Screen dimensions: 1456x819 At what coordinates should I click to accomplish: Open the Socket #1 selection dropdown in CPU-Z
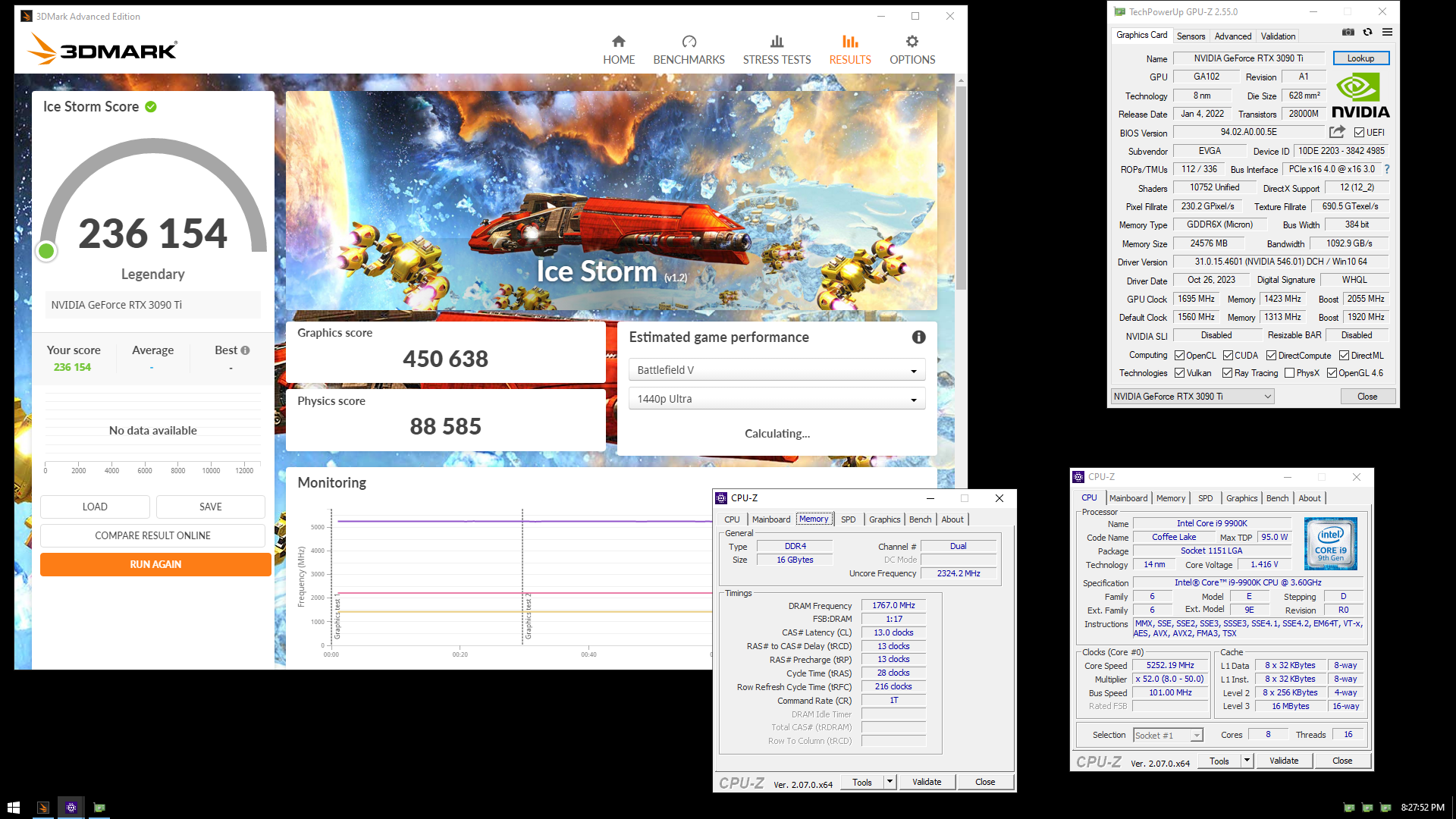pos(1168,736)
